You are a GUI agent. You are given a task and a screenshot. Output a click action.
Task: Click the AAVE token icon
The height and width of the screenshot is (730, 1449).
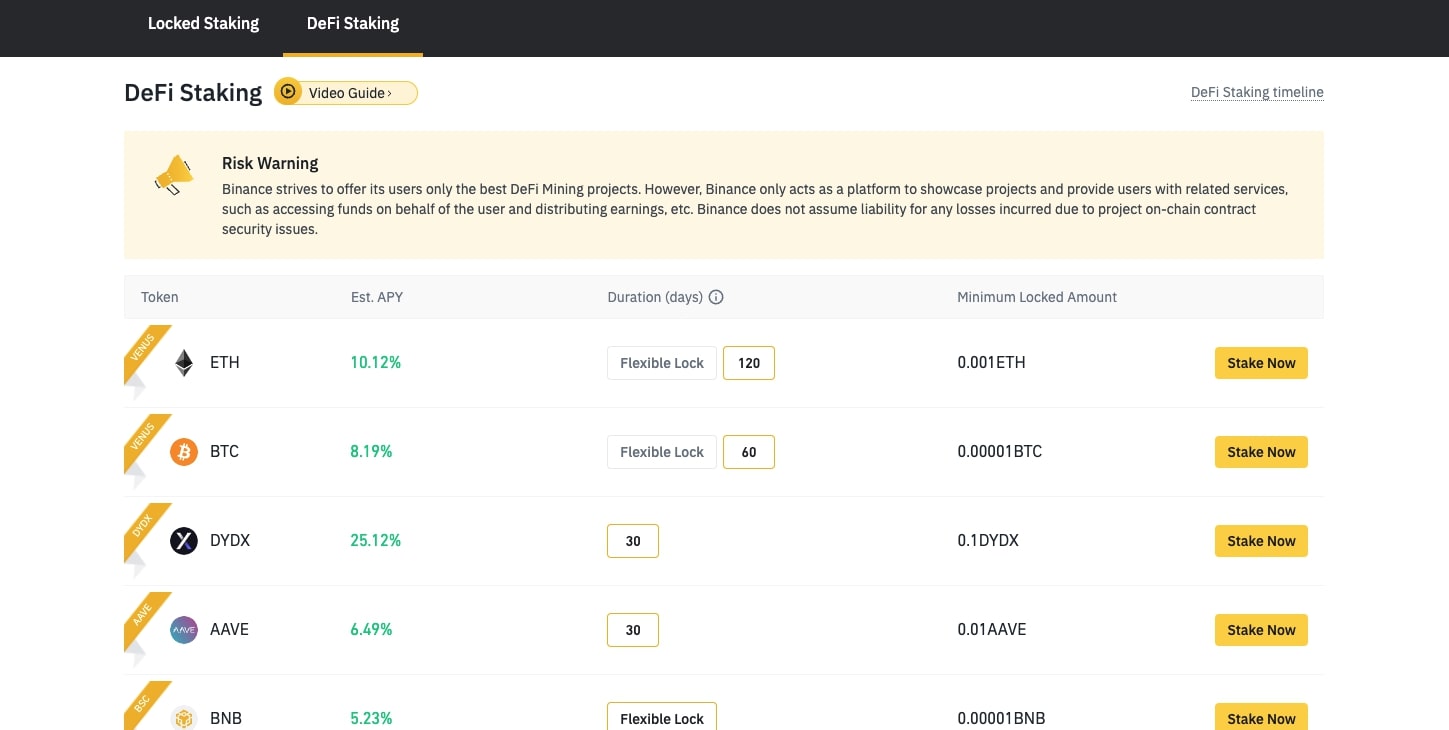point(184,630)
